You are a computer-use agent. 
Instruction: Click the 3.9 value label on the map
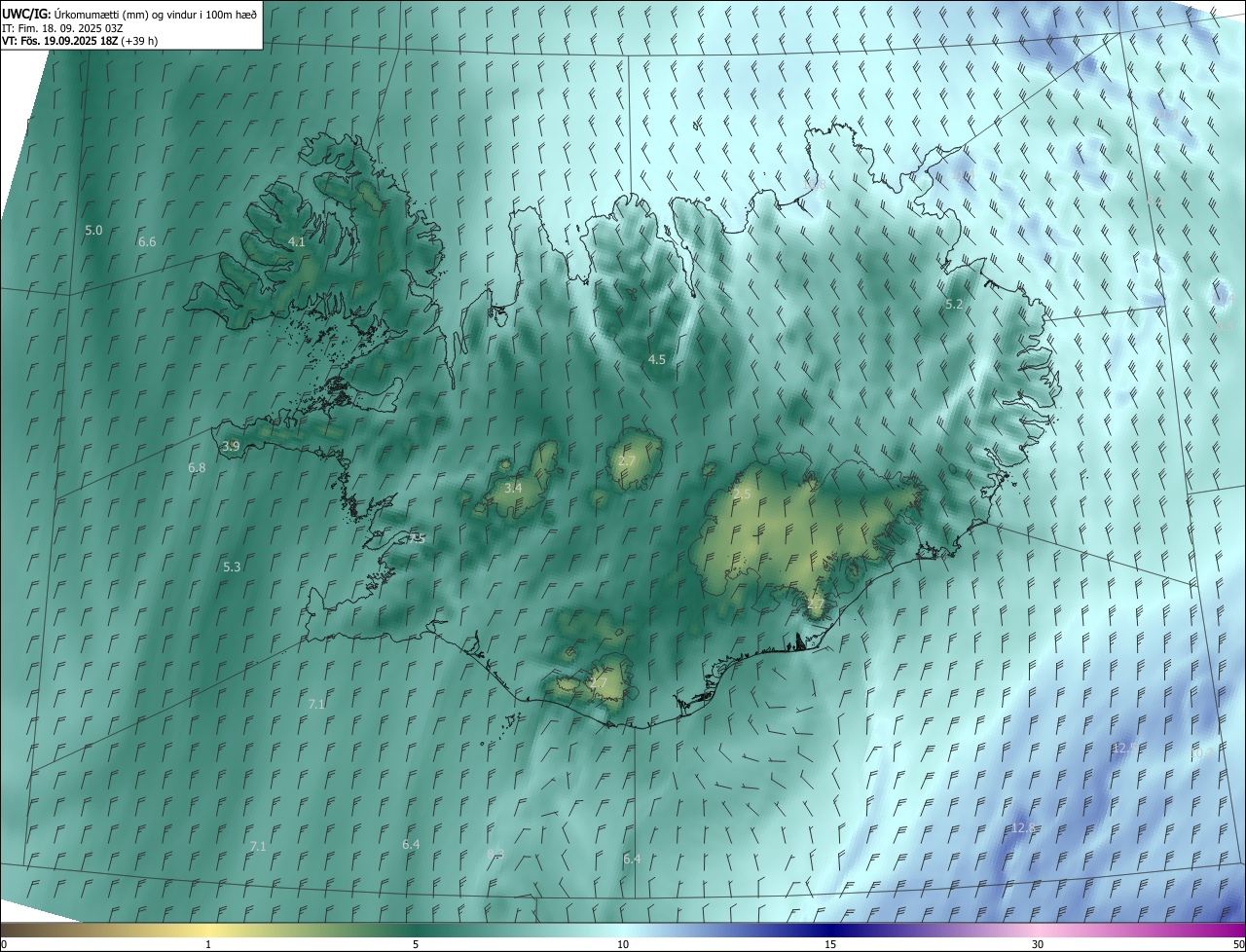click(231, 447)
